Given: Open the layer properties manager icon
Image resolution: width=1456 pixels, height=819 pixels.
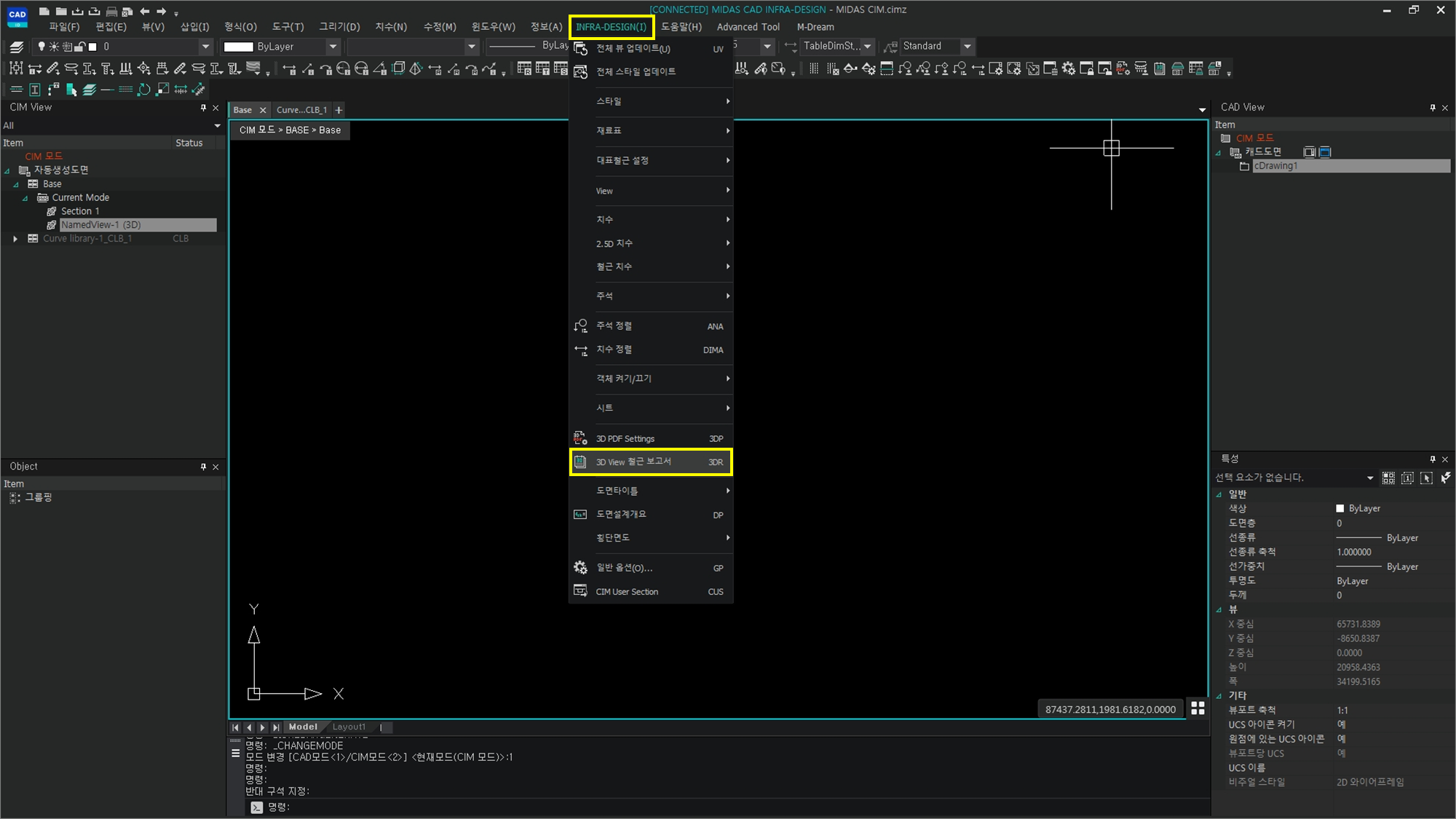Looking at the screenshot, I should coord(16,47).
